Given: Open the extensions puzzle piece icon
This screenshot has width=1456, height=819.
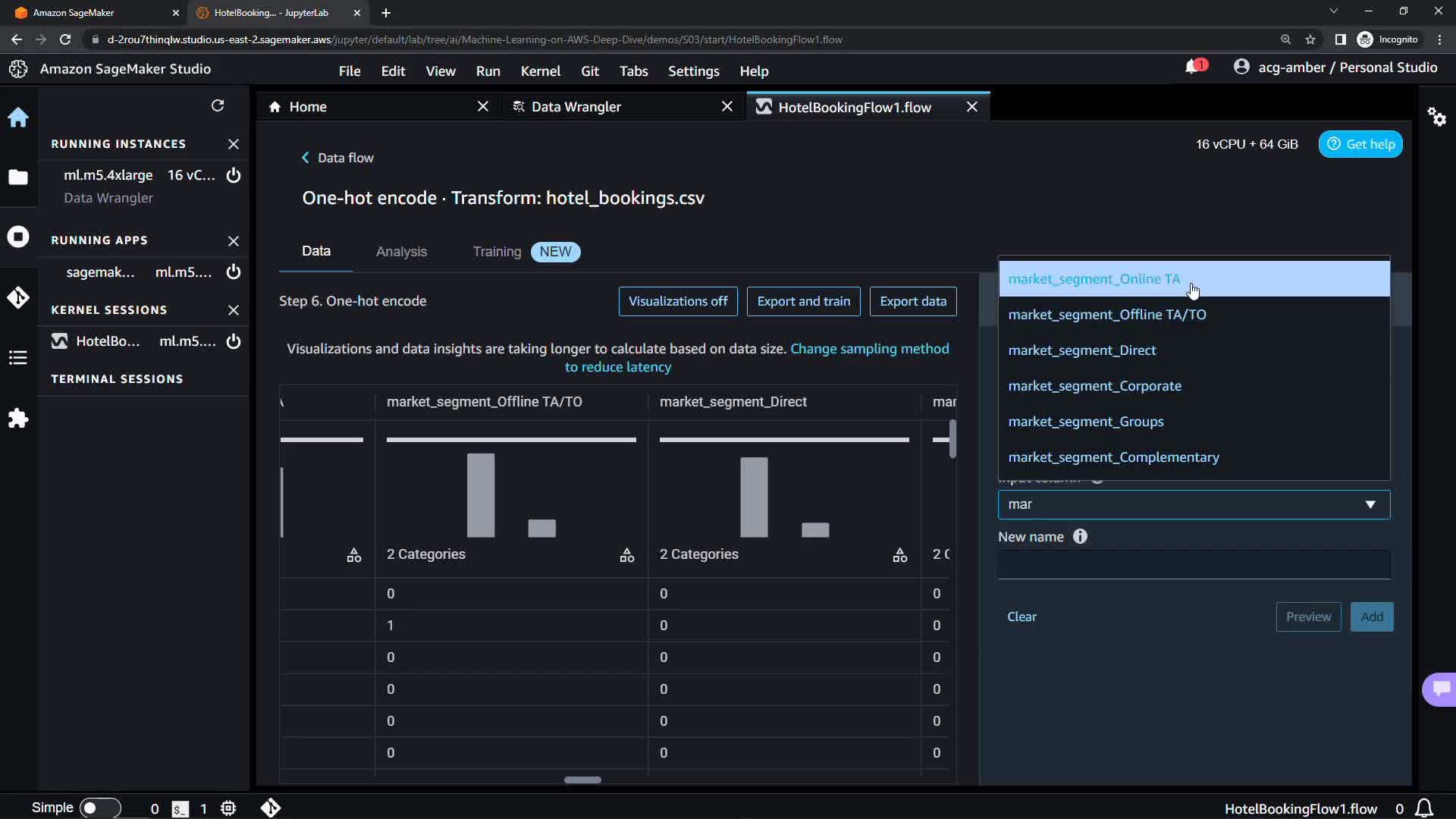Looking at the screenshot, I should 18,419.
